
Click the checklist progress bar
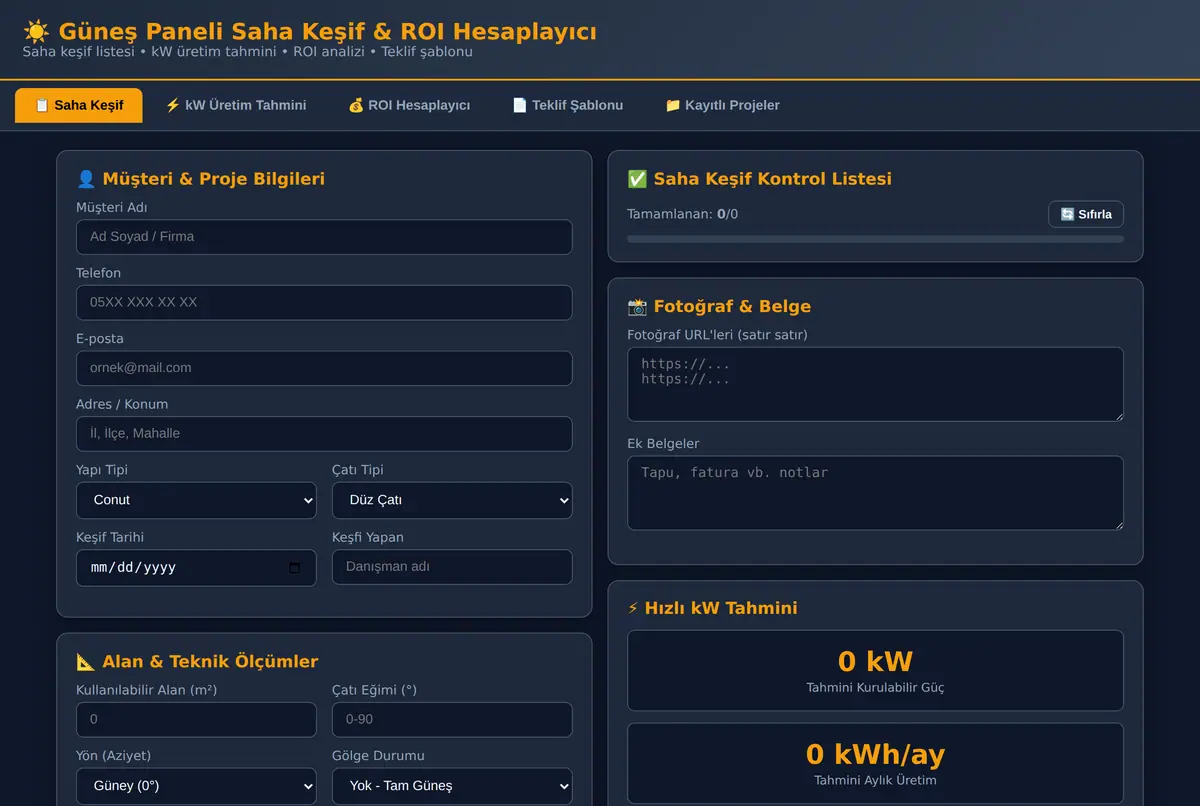[875, 239]
